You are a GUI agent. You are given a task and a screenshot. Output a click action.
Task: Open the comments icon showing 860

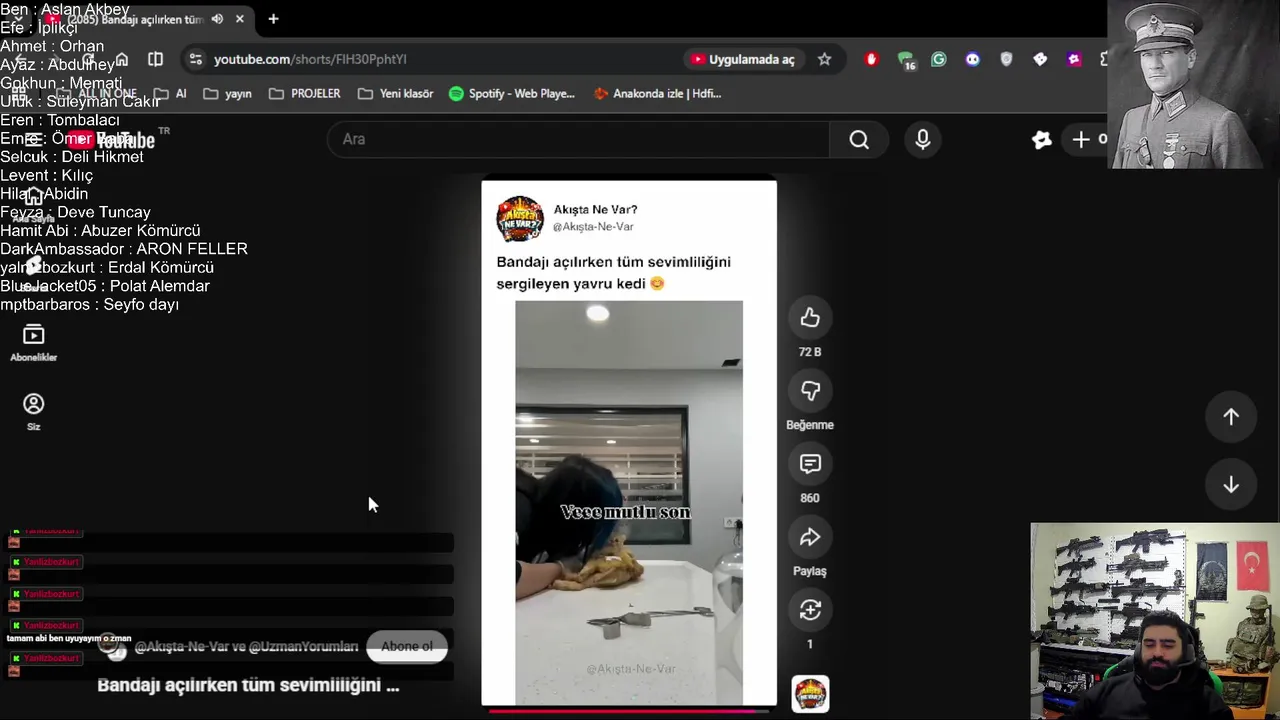coord(810,464)
